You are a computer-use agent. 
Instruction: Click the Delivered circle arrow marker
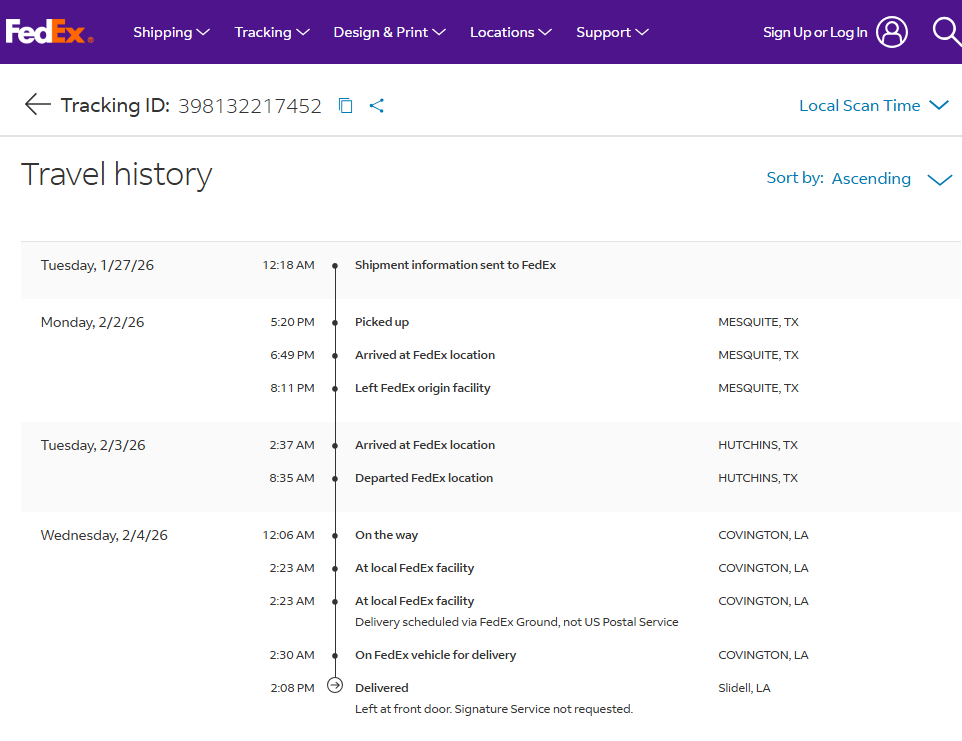[335, 685]
